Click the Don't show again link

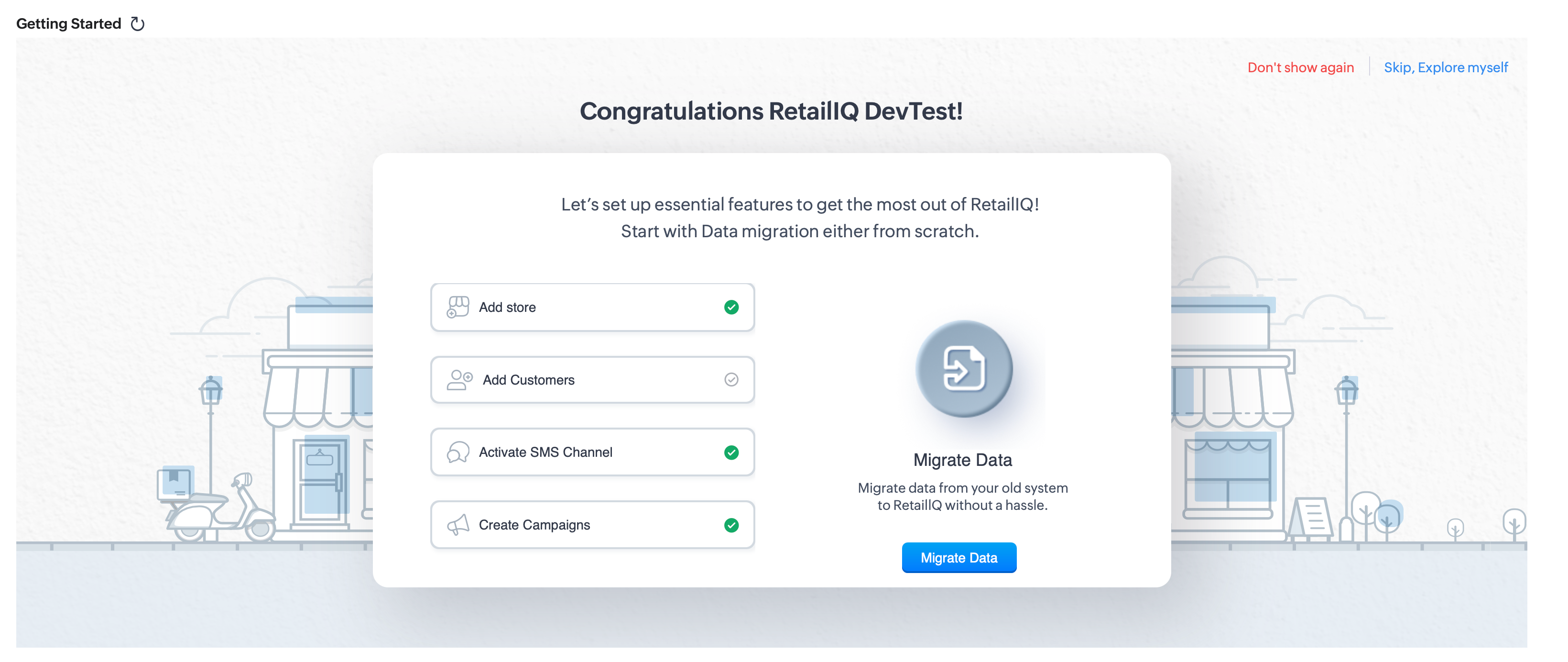[1300, 67]
